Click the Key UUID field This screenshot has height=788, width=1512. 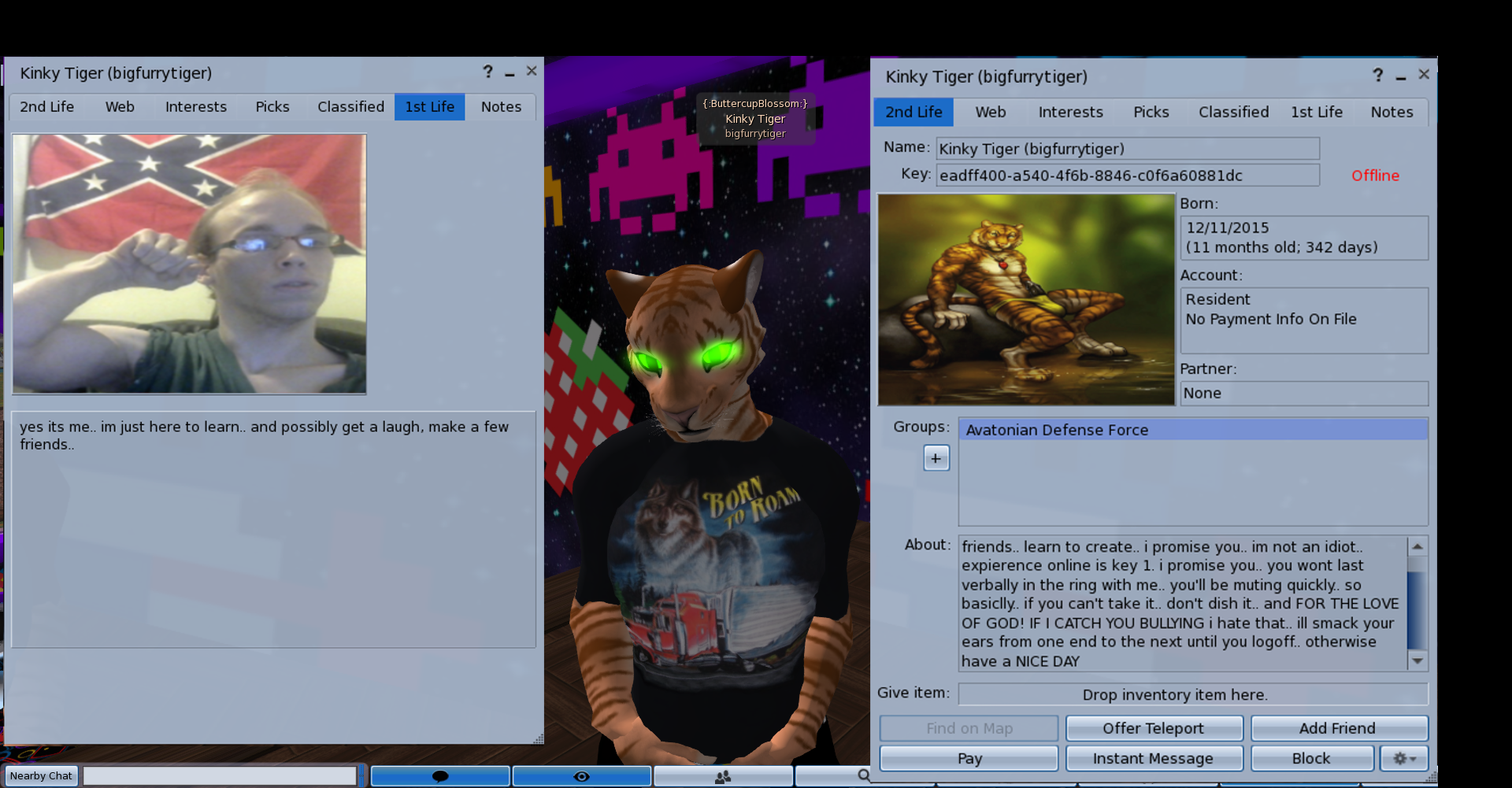click(1128, 176)
